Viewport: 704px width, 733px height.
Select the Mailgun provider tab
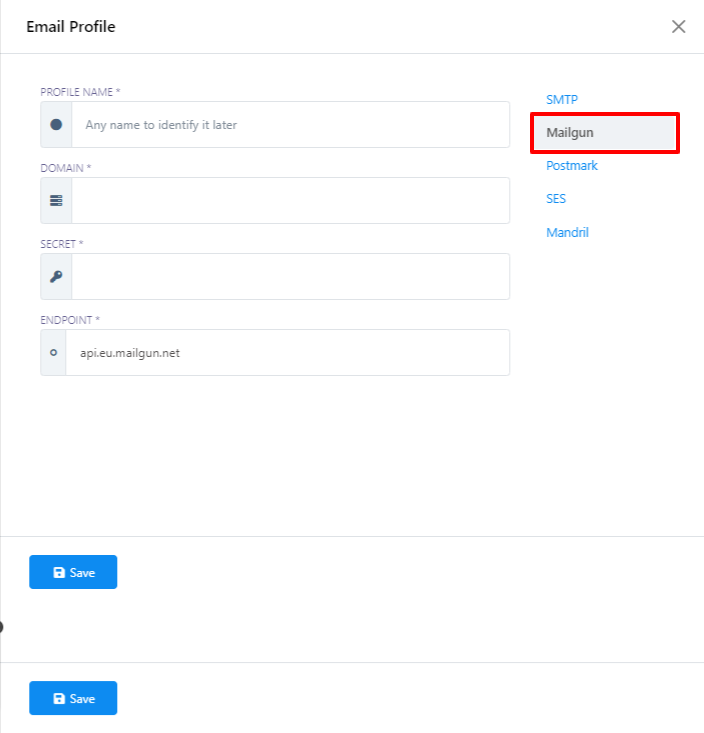tap(570, 132)
